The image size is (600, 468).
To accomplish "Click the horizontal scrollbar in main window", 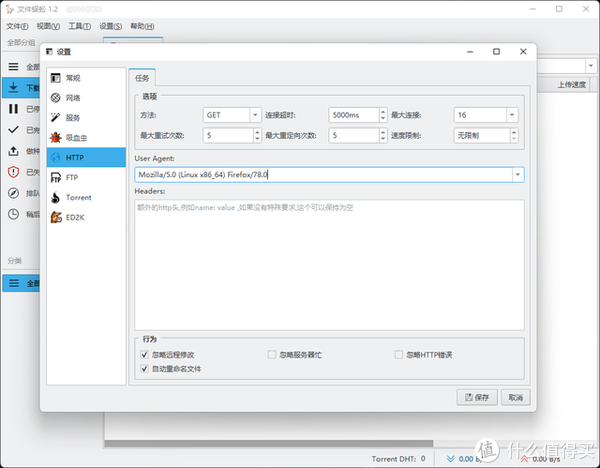I will coord(269,444).
